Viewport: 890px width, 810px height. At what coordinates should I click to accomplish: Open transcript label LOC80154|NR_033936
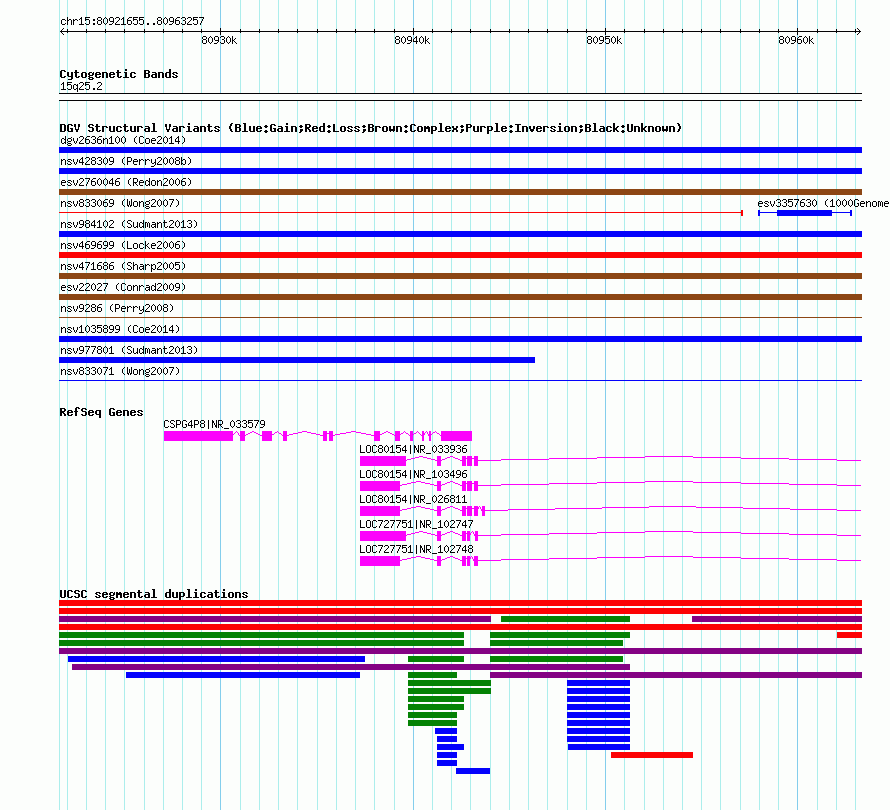pos(413,449)
